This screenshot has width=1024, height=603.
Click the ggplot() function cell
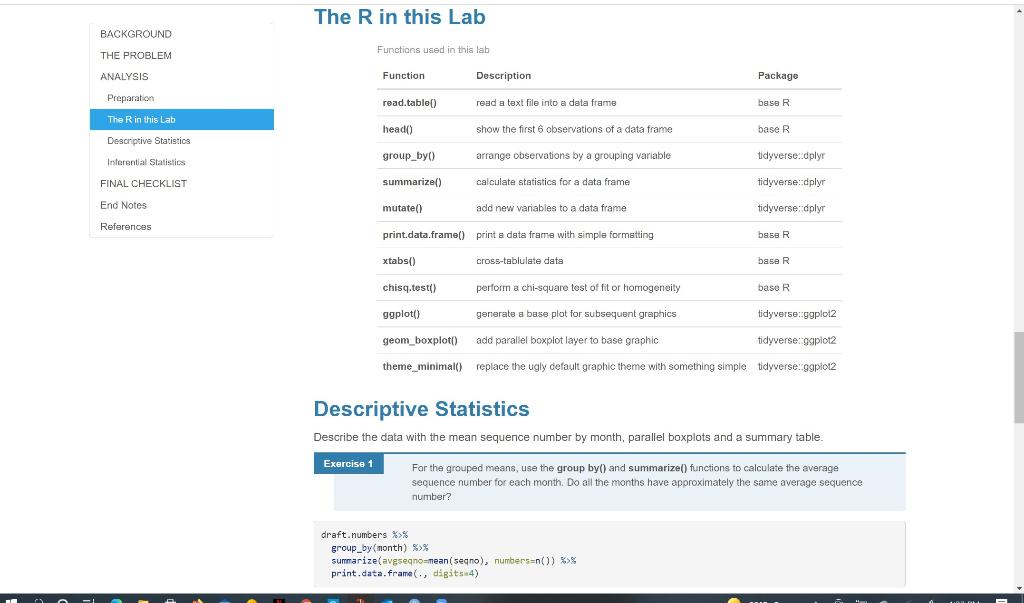click(401, 314)
